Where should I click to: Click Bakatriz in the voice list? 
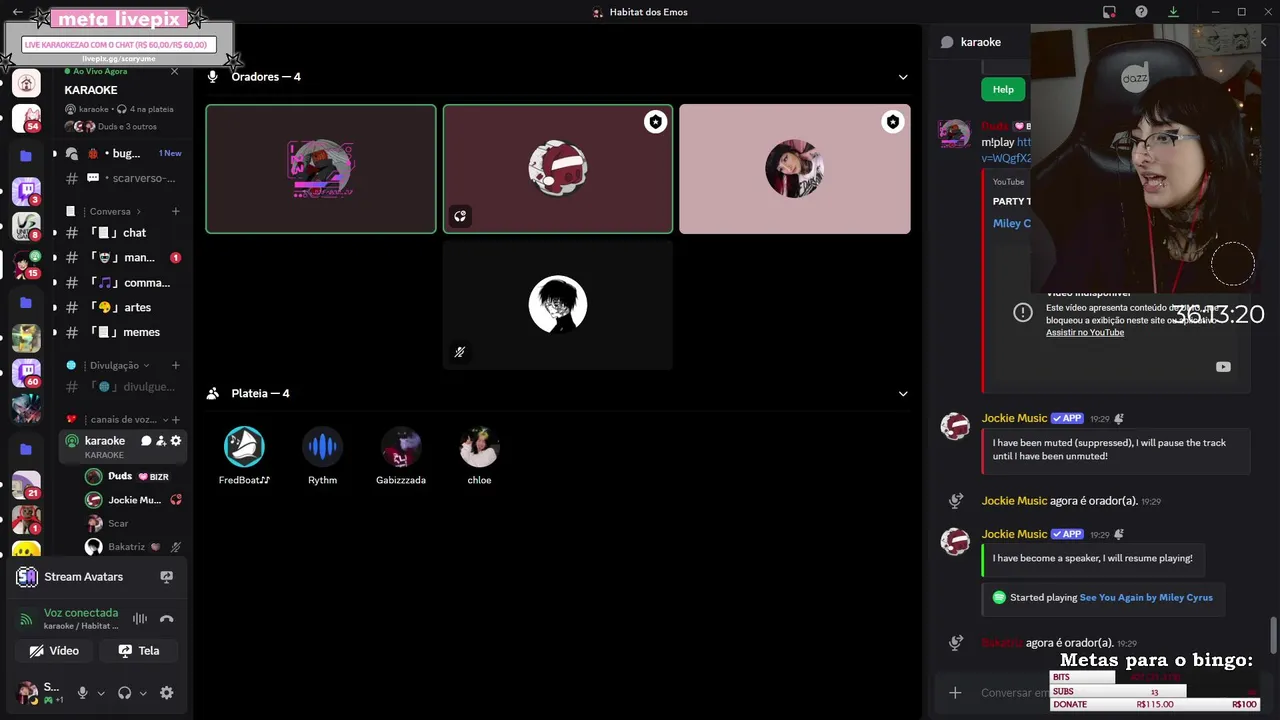tap(132, 547)
